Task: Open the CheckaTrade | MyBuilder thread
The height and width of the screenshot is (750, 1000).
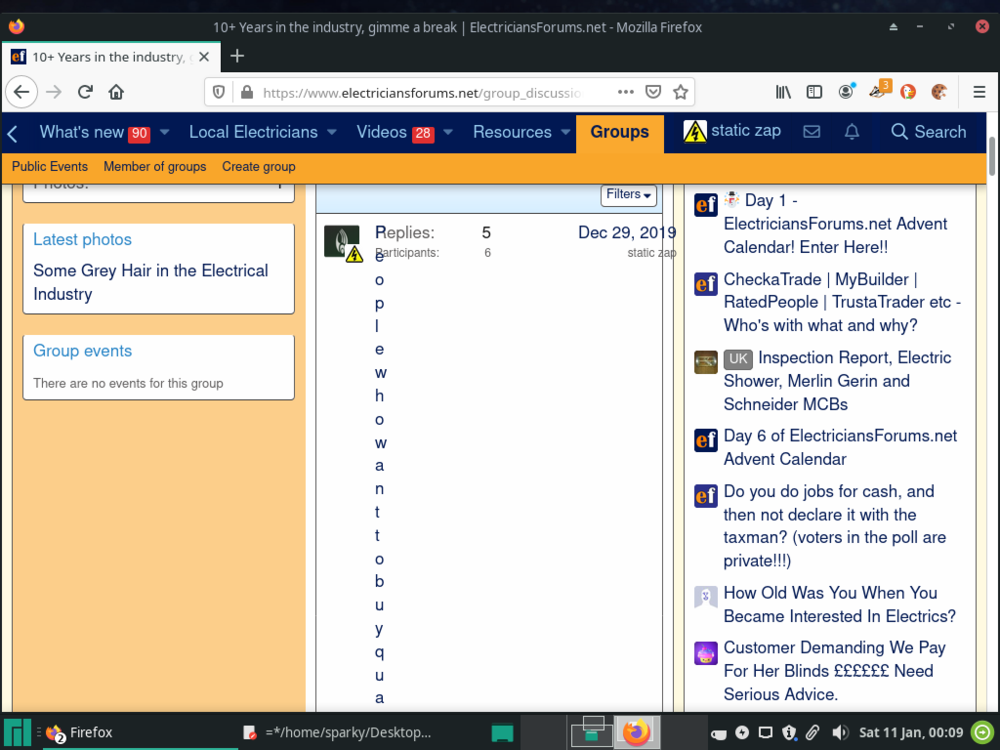Action: [x=842, y=302]
